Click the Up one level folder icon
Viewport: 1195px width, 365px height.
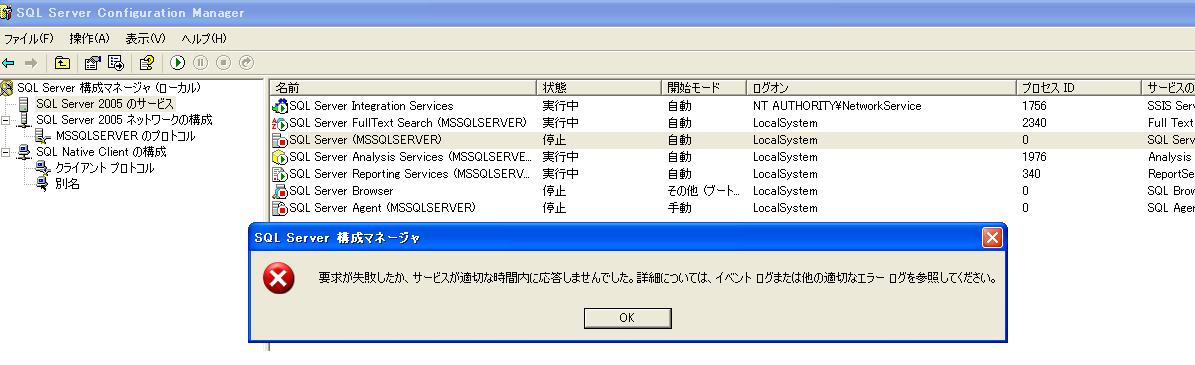pos(62,62)
